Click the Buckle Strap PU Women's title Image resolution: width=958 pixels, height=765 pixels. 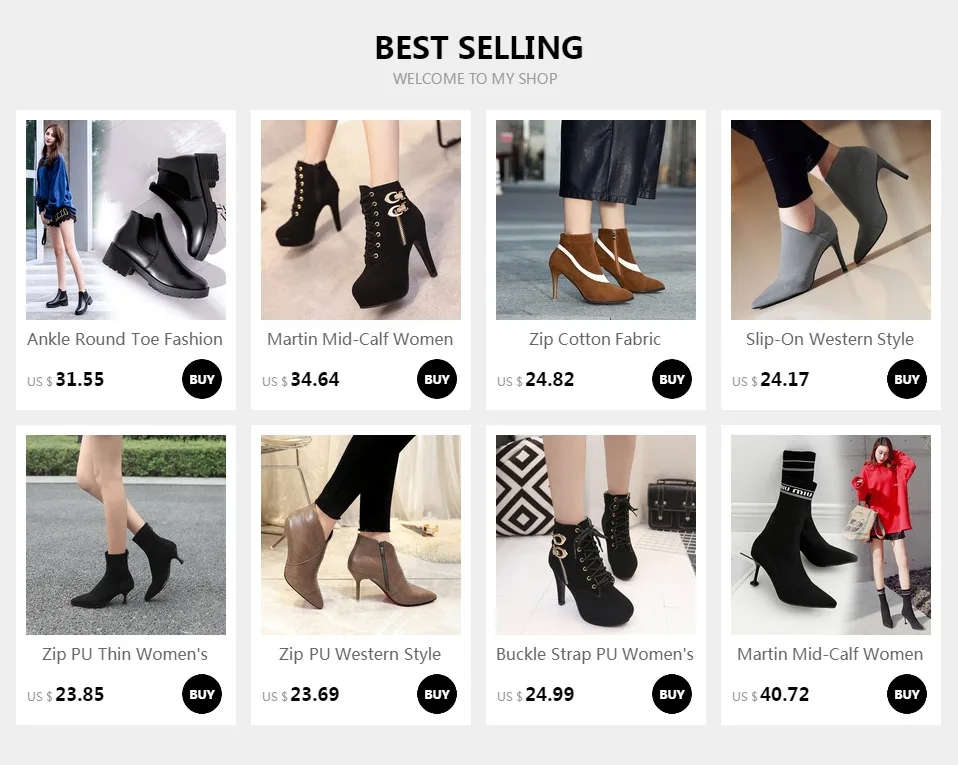coord(595,654)
